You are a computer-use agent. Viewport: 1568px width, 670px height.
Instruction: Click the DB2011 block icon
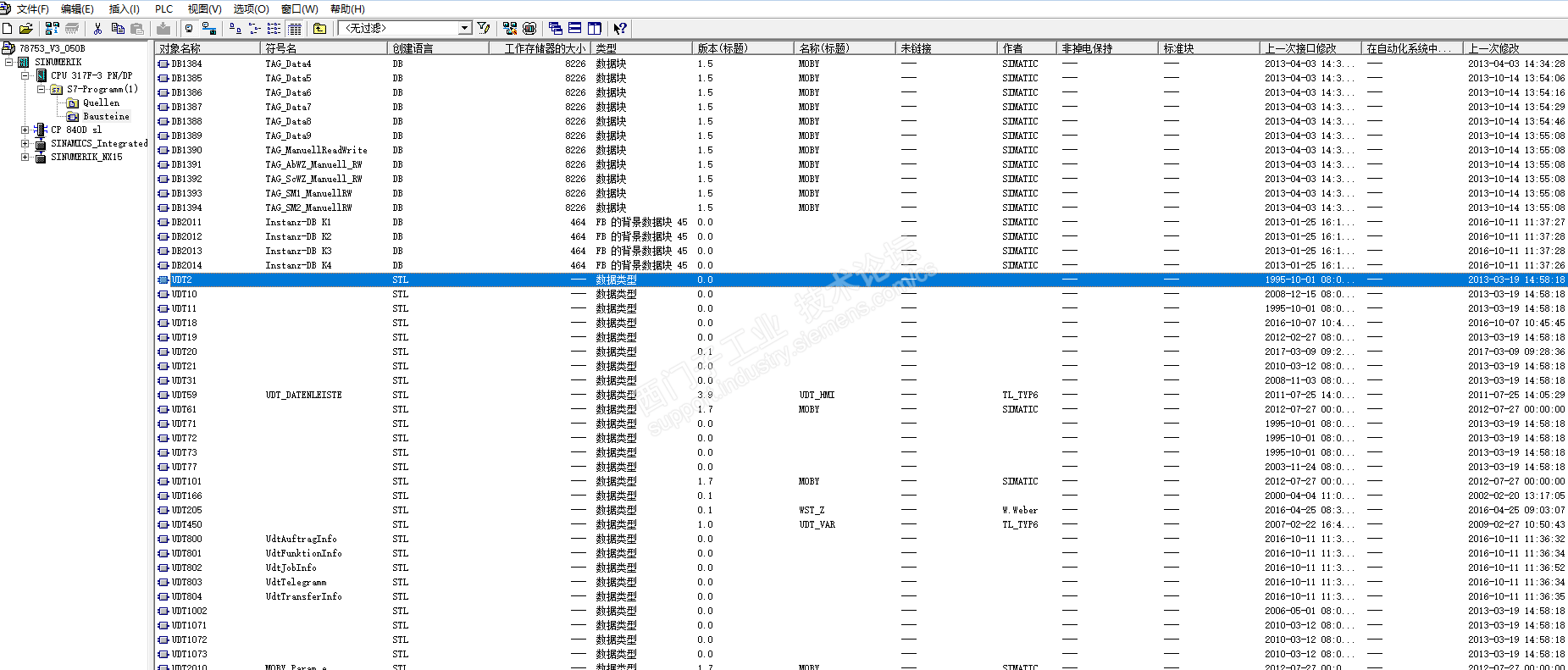163,222
